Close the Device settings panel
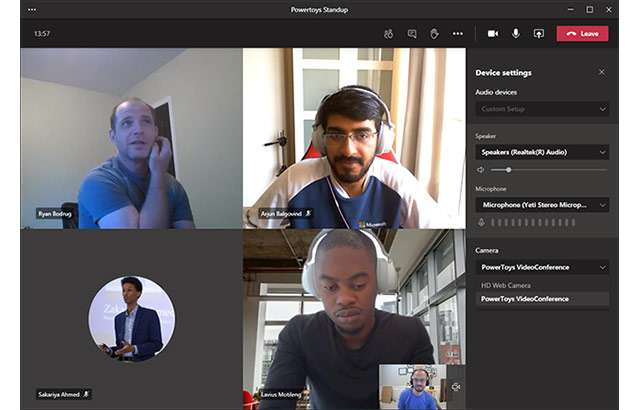 (x=602, y=72)
